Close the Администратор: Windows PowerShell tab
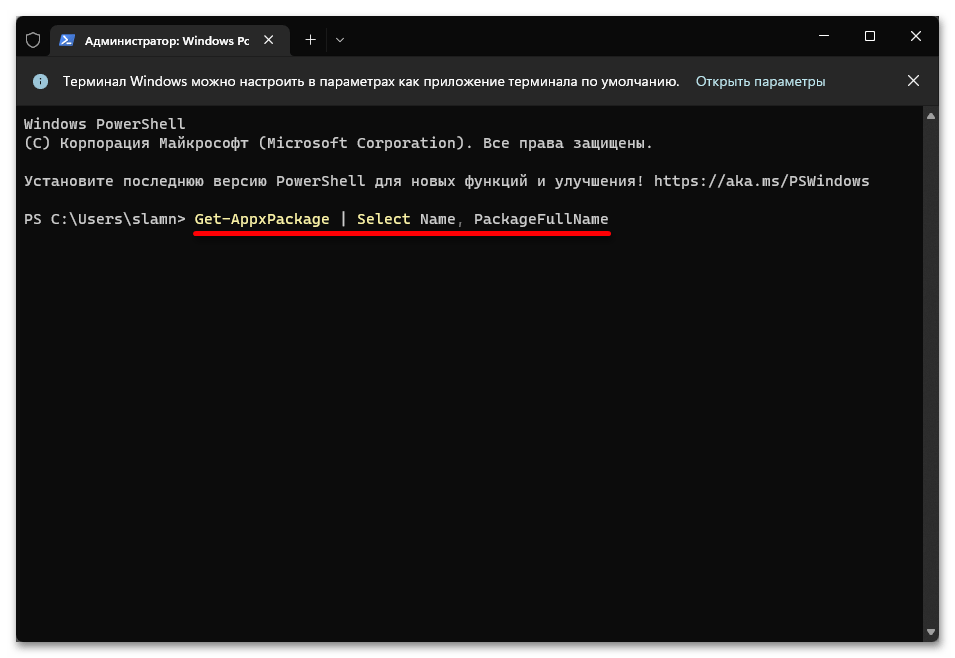 [267, 40]
